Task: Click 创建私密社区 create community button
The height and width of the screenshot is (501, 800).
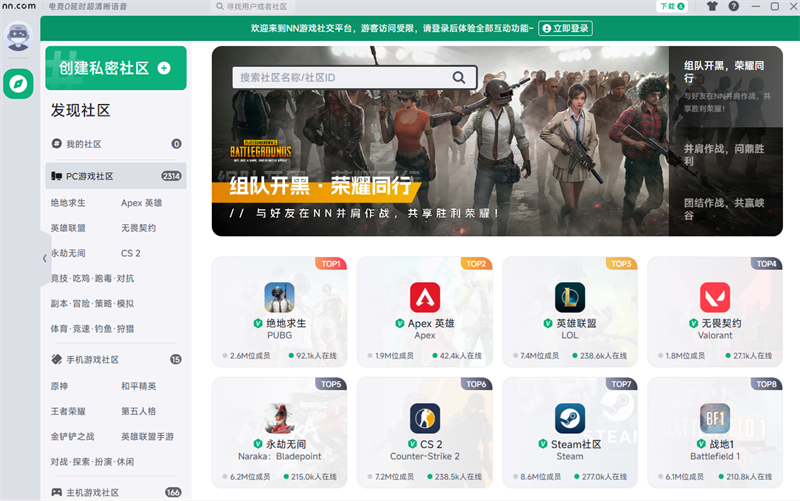Action: coord(116,68)
